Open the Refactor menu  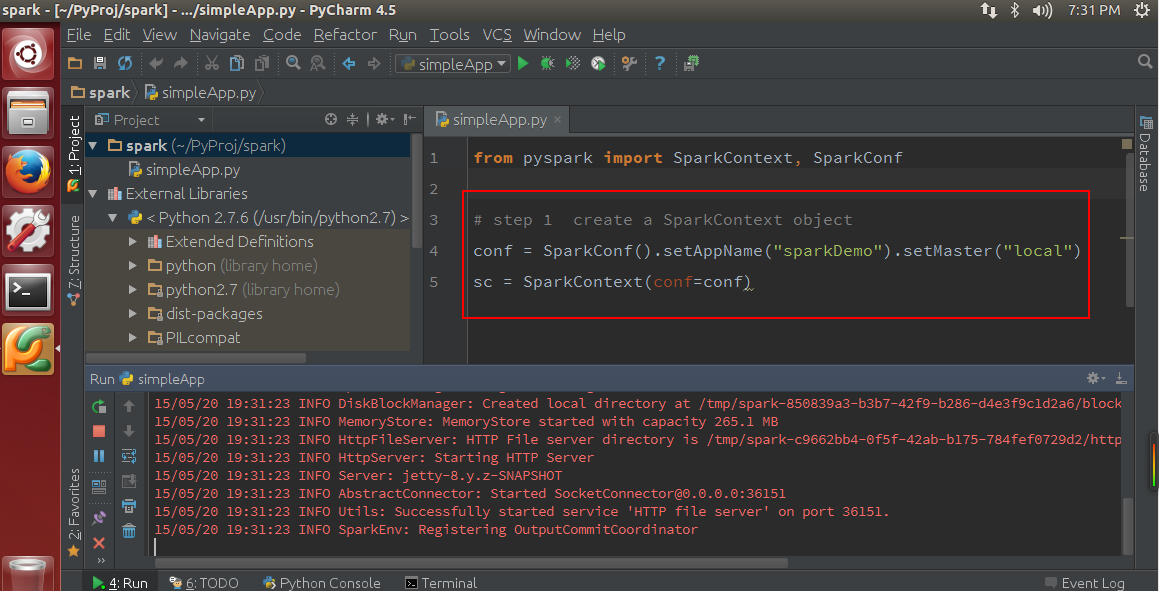(345, 34)
